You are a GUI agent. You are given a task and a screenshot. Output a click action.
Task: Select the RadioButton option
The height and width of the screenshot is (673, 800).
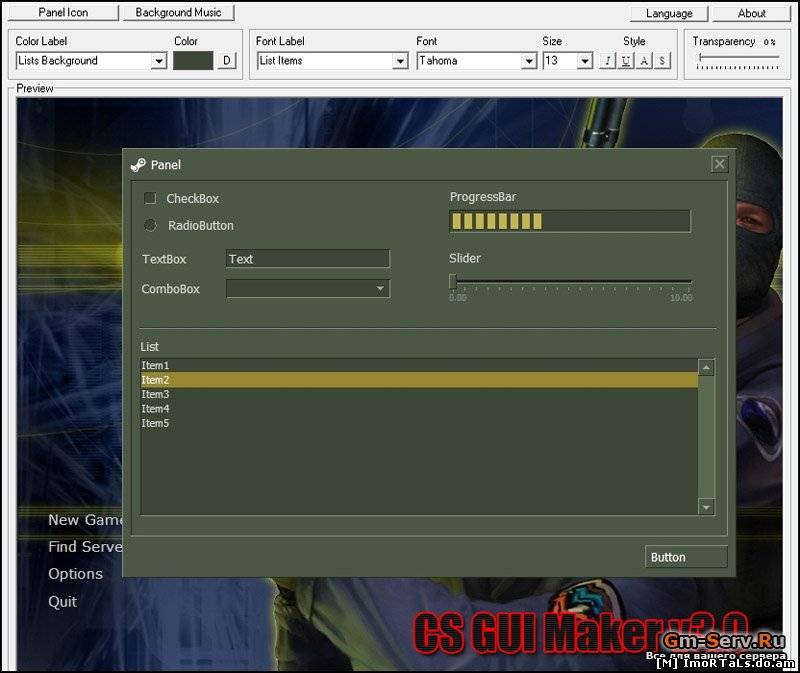(150, 225)
